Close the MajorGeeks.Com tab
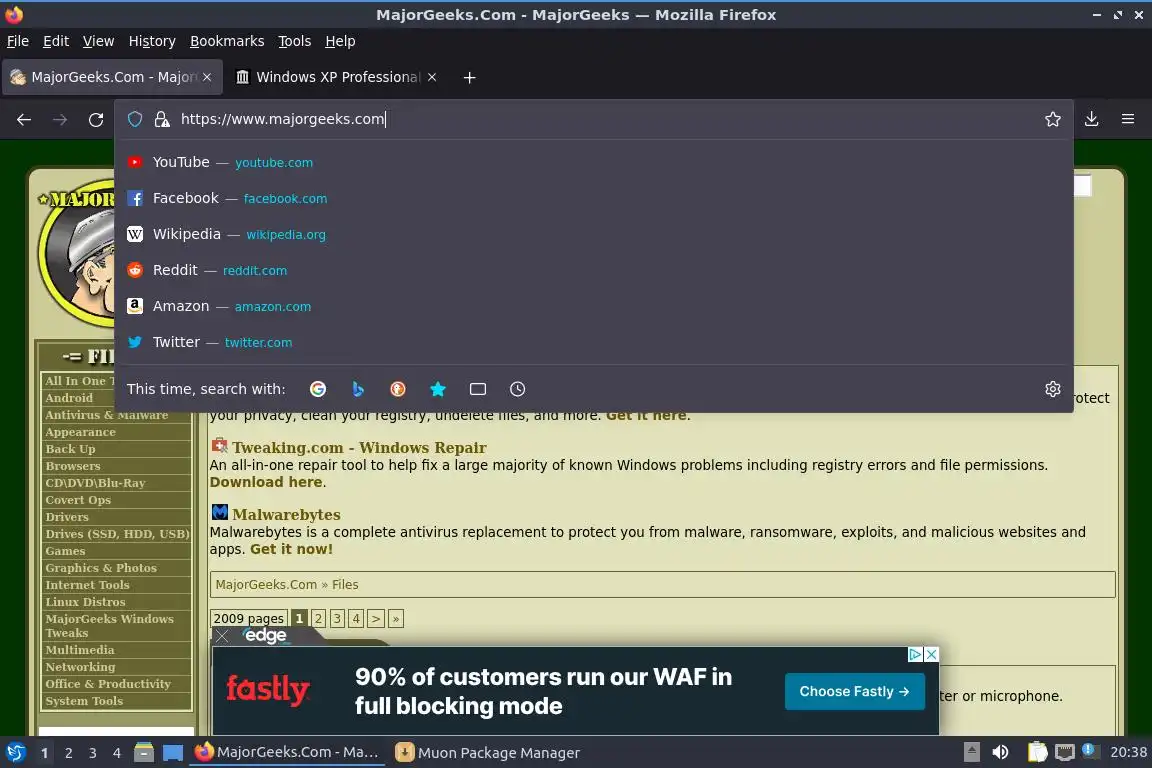The image size is (1152, 768). [x=207, y=77]
